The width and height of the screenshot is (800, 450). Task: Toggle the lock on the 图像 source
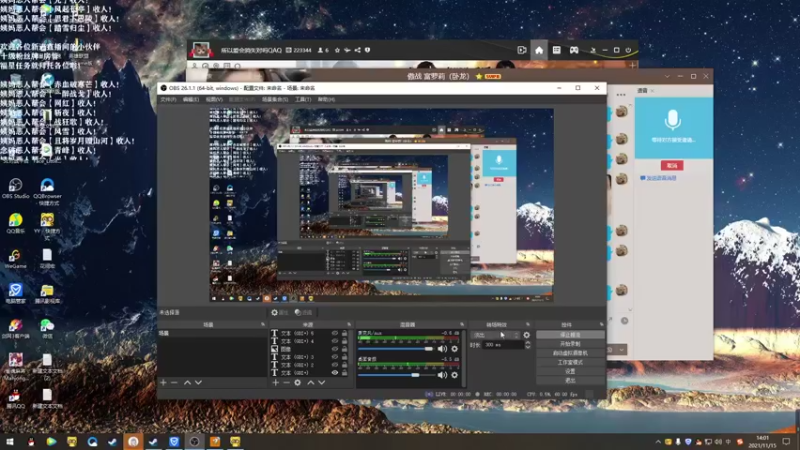tap(344, 349)
